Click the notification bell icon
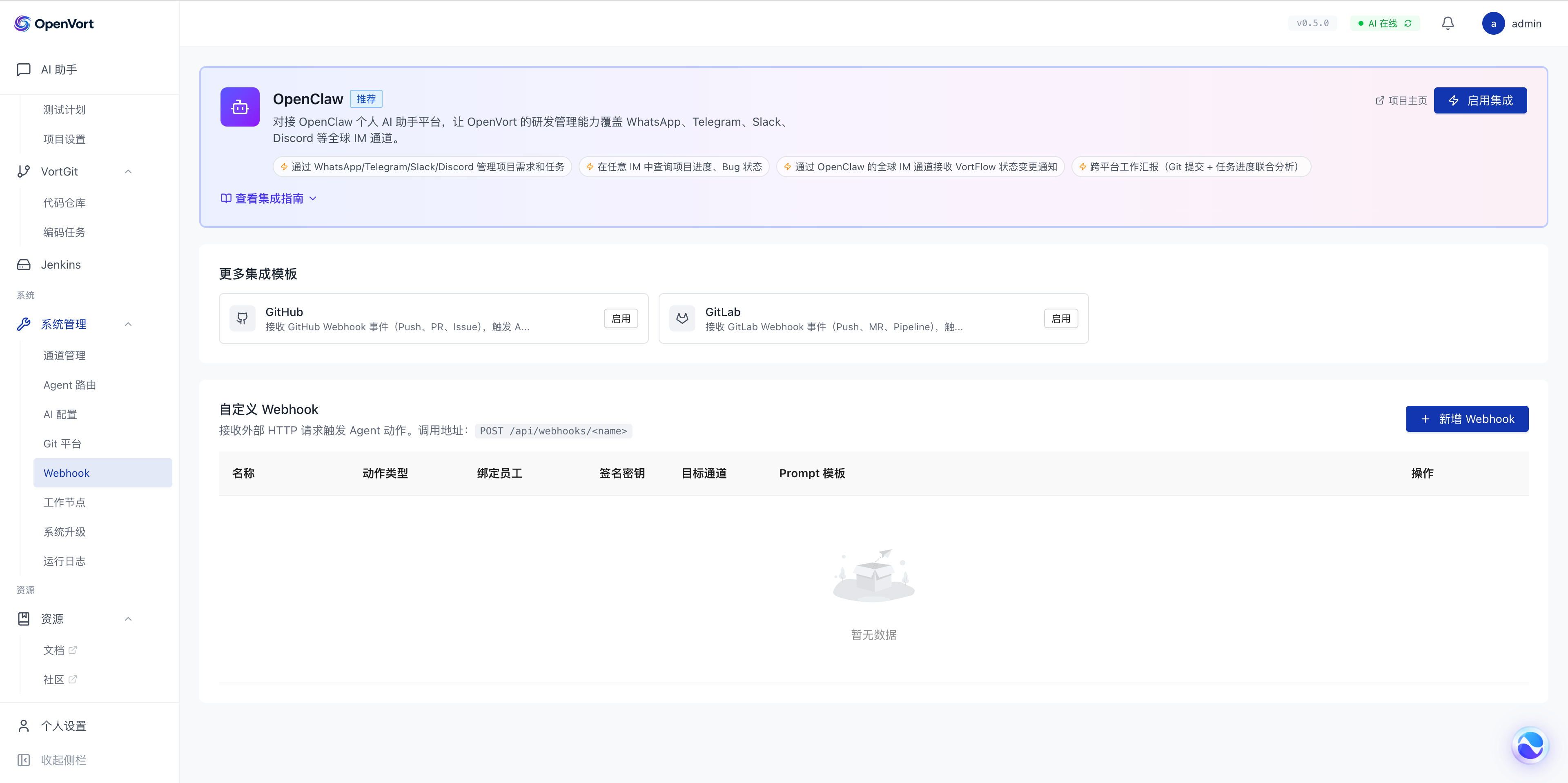1568x783 pixels. (x=1448, y=23)
